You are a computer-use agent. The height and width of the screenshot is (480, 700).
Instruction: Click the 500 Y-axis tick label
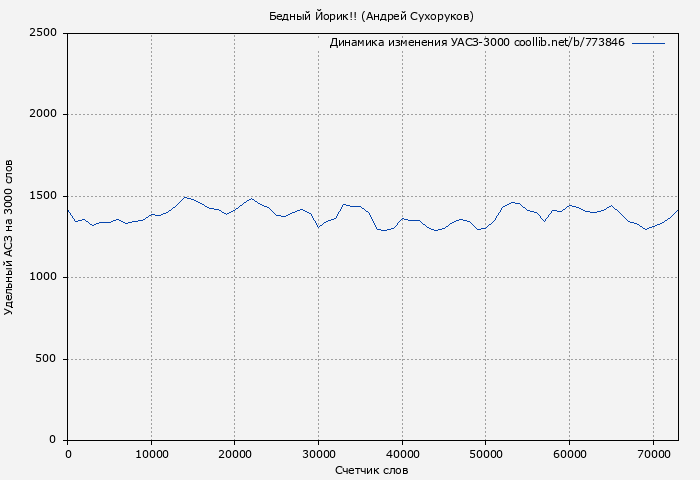click(x=45, y=359)
